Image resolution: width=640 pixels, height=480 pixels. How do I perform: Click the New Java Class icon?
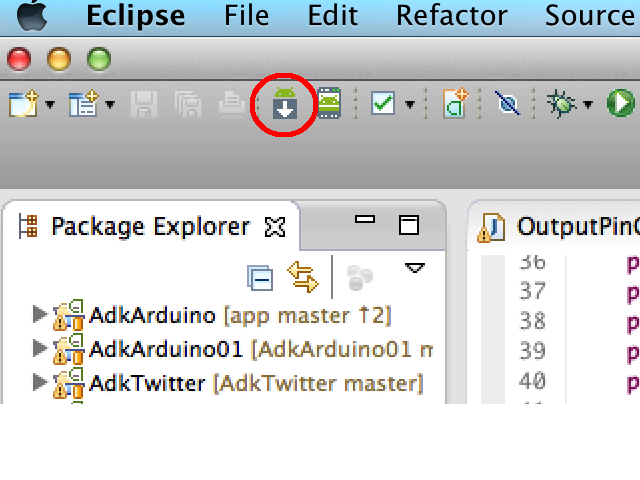(x=457, y=103)
